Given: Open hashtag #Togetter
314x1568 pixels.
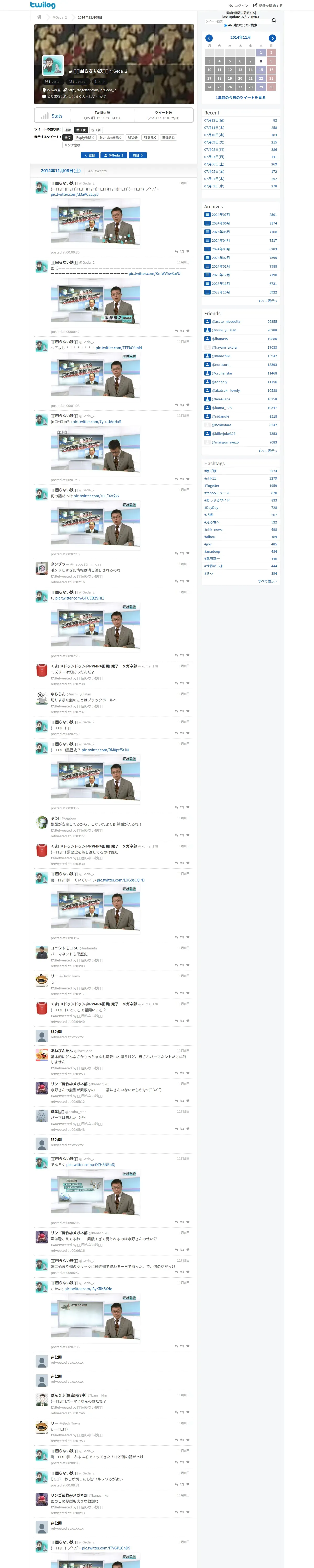Looking at the screenshot, I should click(212, 486).
